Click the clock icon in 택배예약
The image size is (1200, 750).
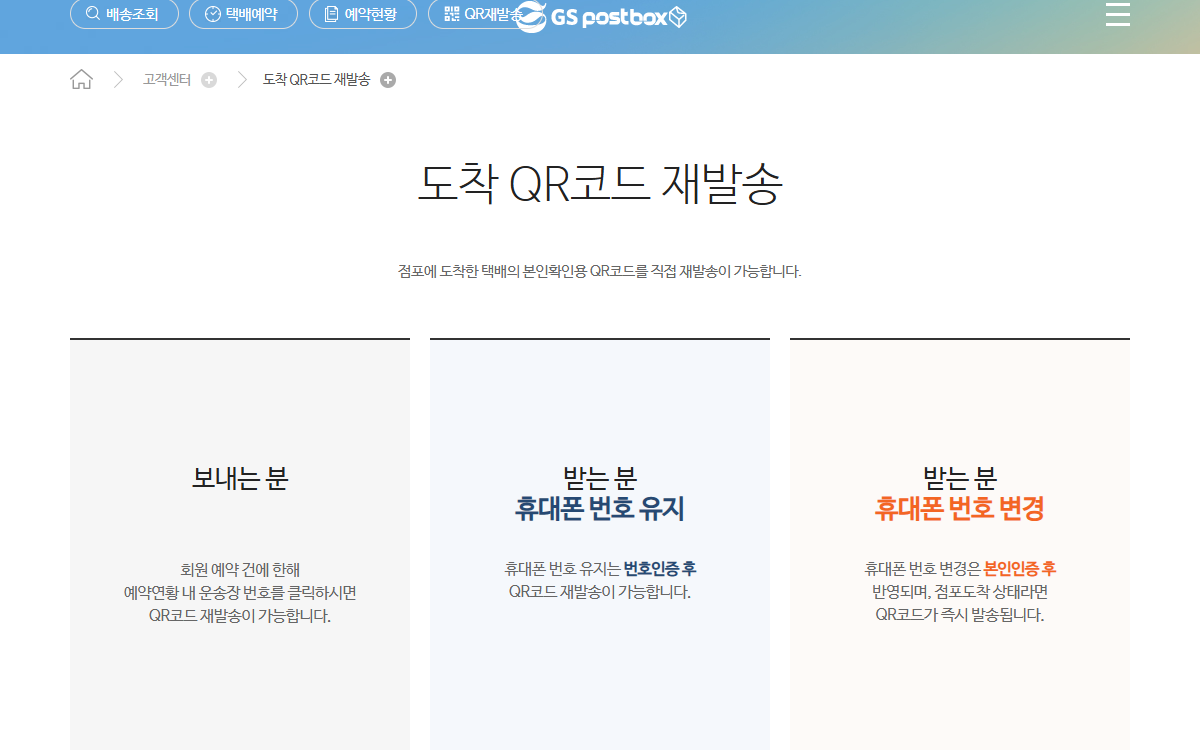click(x=212, y=14)
